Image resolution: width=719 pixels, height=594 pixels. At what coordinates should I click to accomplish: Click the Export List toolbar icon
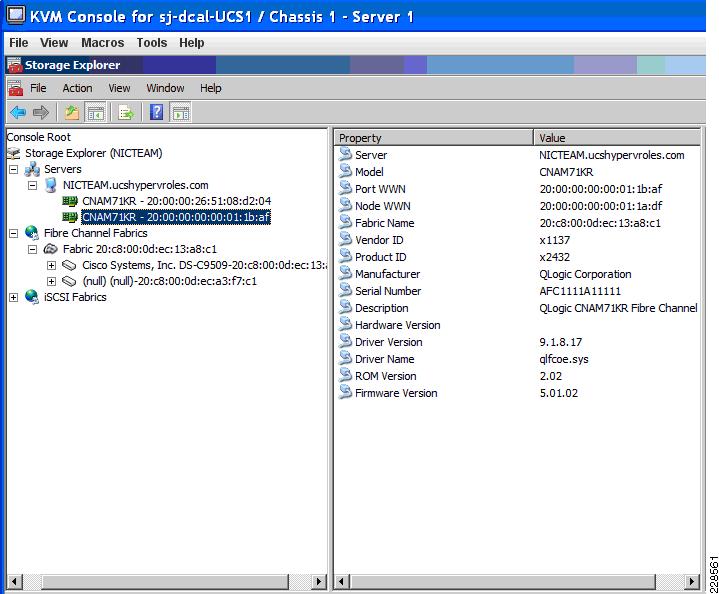point(126,112)
